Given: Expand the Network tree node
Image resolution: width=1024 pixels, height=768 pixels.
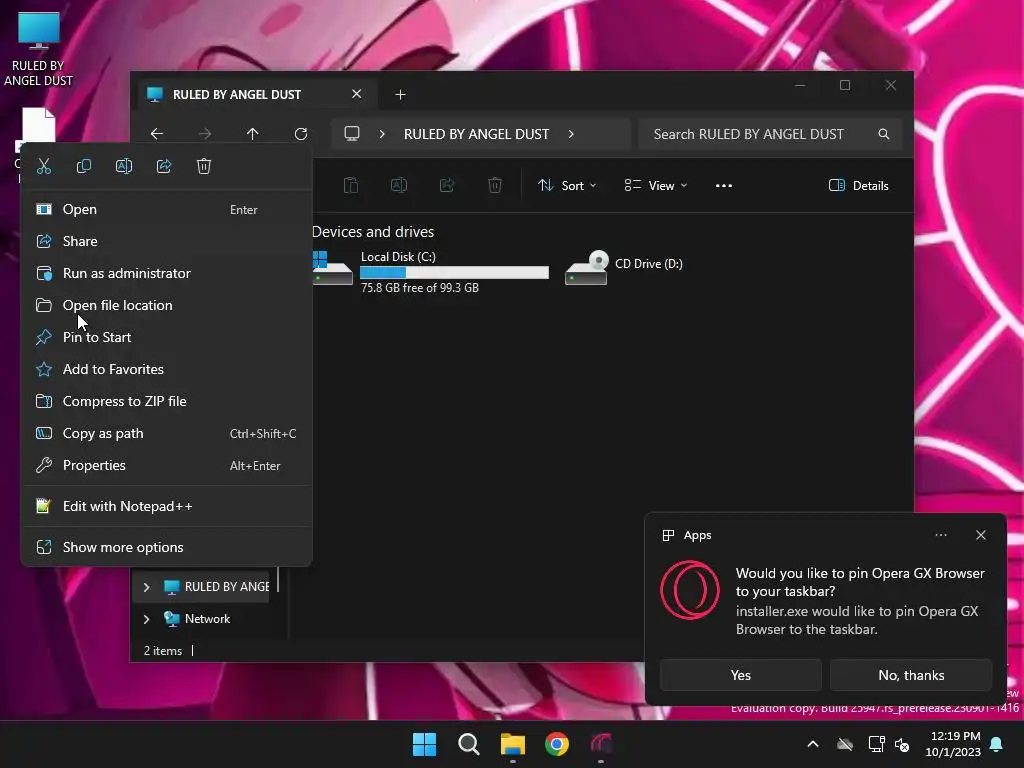Looking at the screenshot, I should pyautogui.click(x=146, y=619).
